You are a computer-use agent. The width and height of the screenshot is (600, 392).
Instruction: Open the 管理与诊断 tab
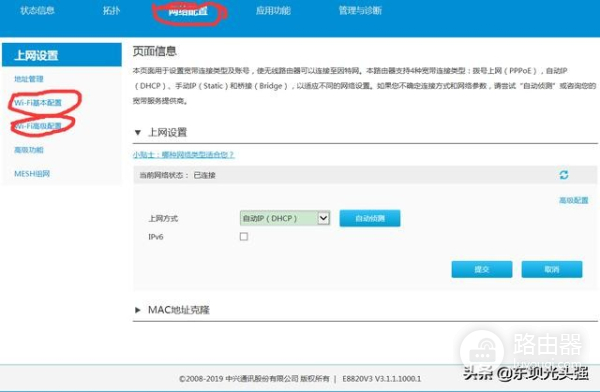point(360,11)
